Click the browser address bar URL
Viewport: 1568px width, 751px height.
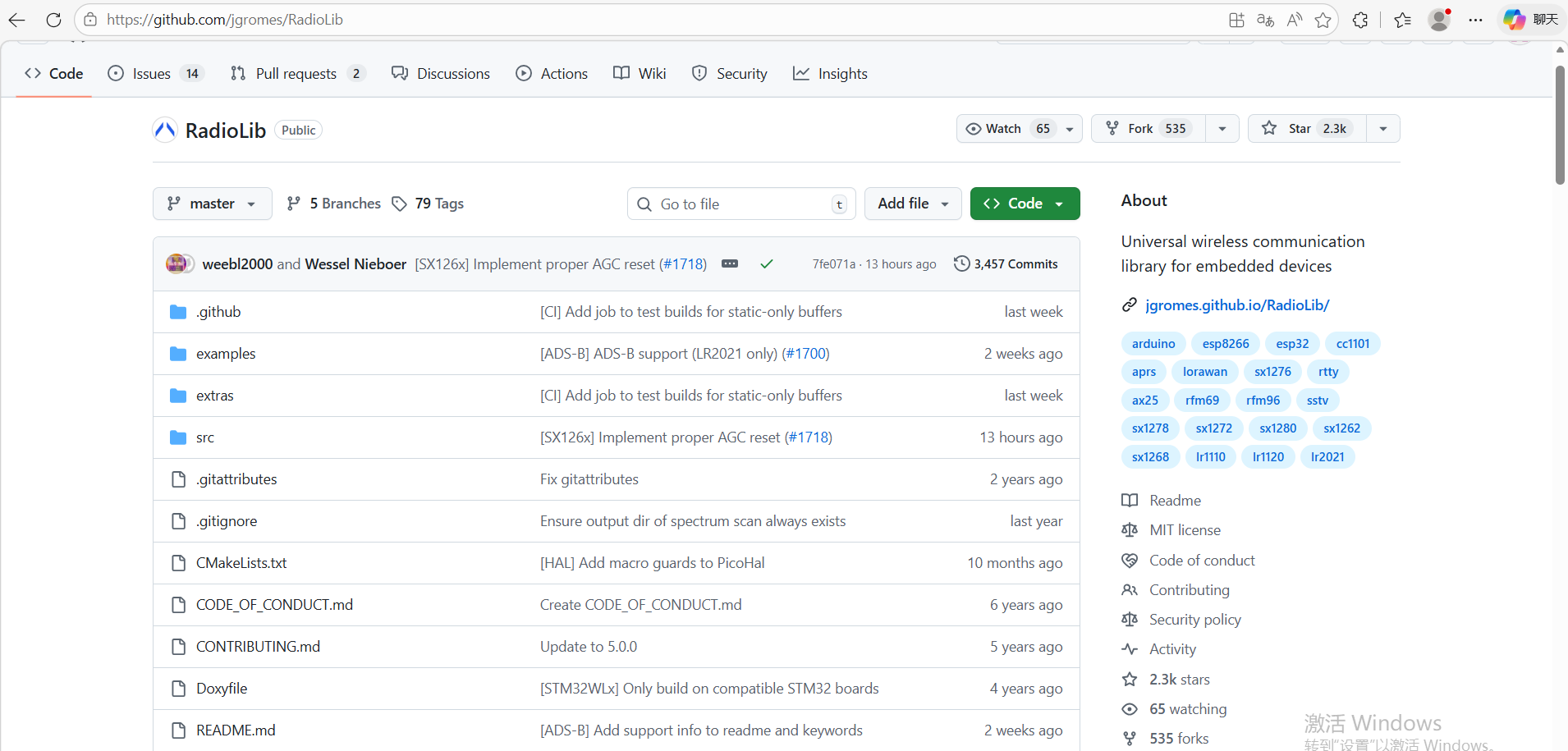pyautogui.click(x=225, y=20)
